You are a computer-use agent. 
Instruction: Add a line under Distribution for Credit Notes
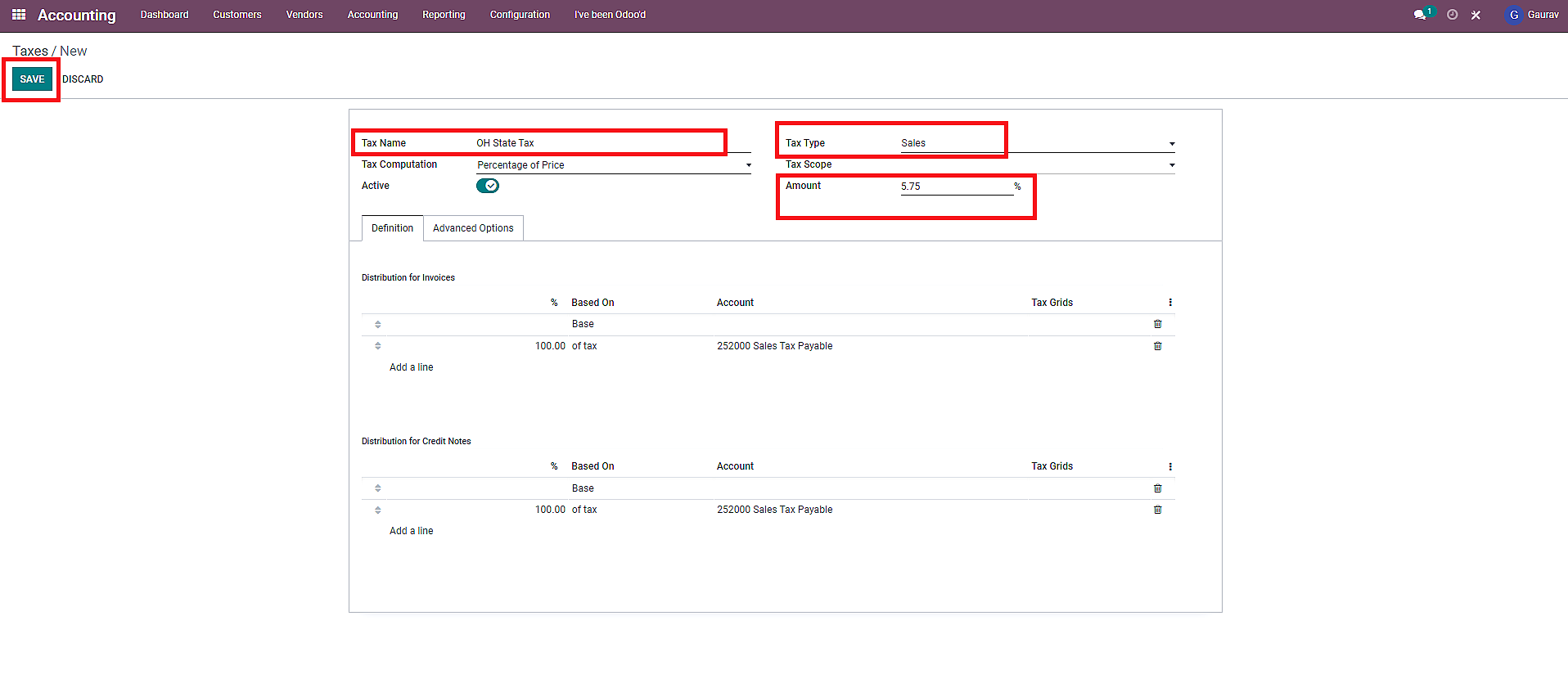point(411,531)
